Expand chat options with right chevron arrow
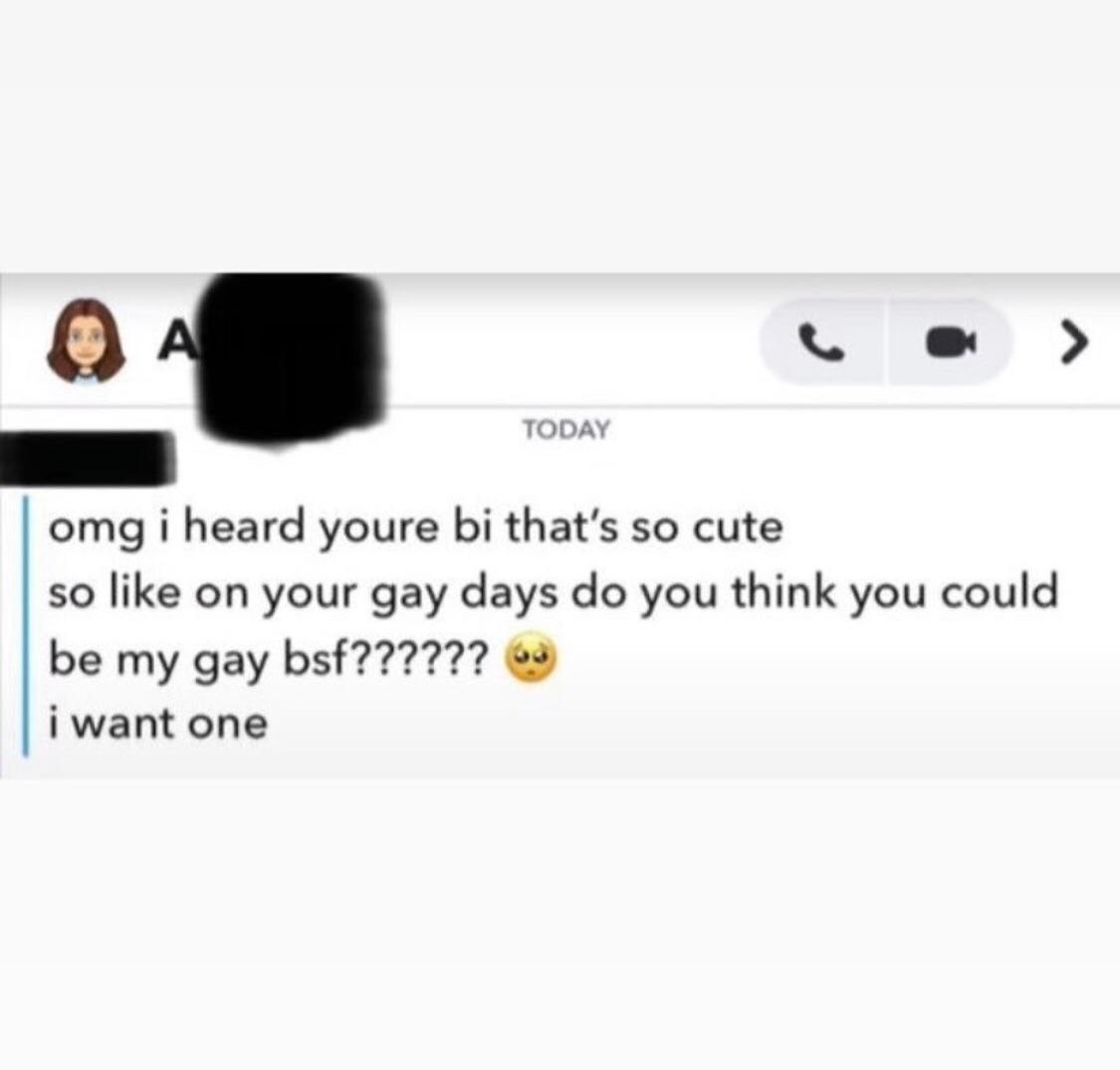The height and width of the screenshot is (1070, 1120). coord(1073,341)
